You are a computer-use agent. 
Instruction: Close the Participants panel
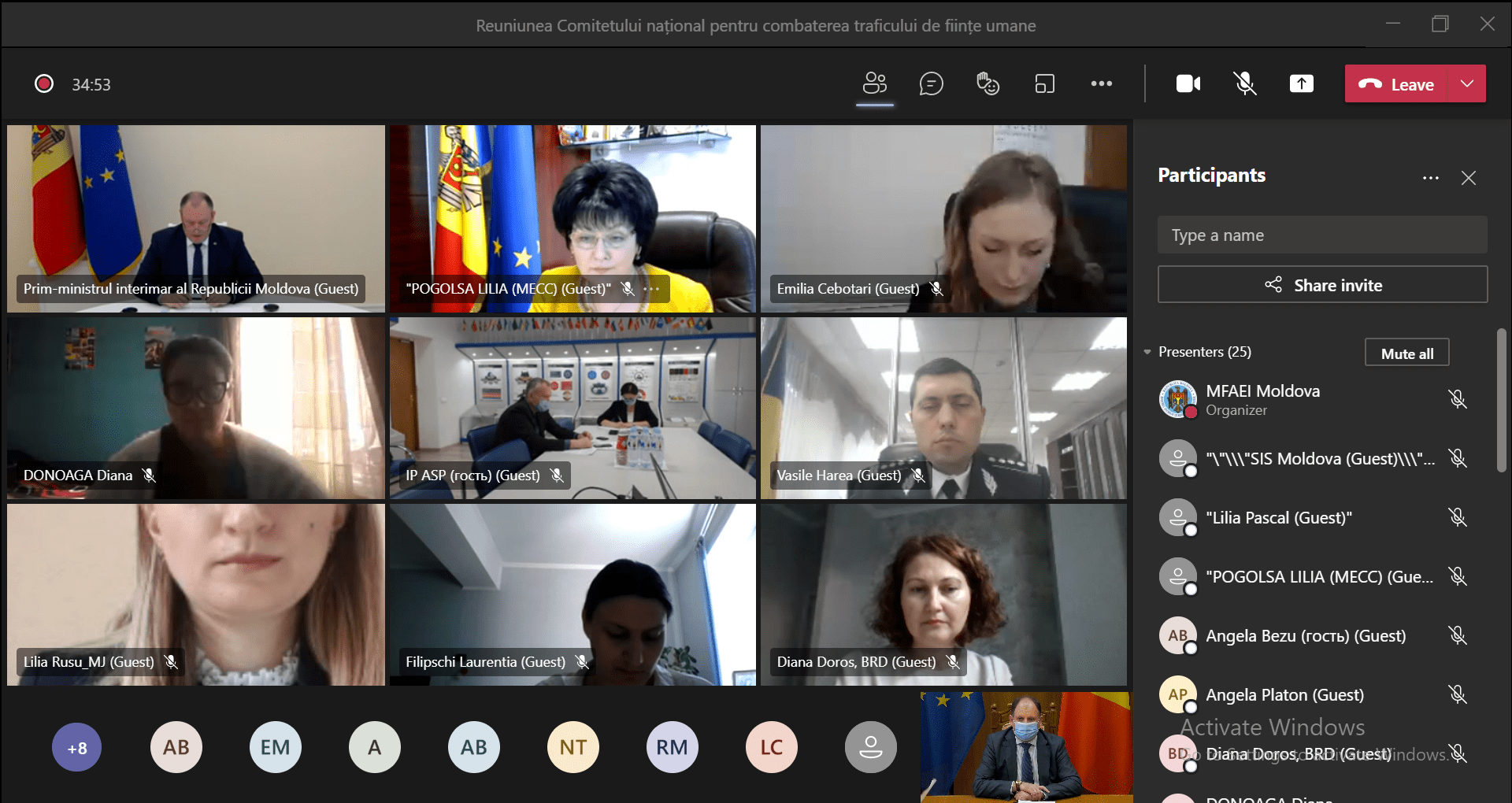pyautogui.click(x=1469, y=178)
